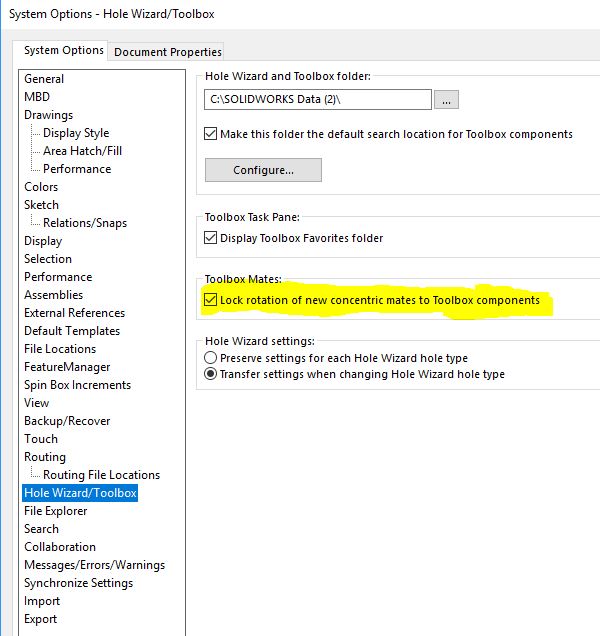
Task: Toggle default search location for Toolbox components
Action: (x=211, y=134)
